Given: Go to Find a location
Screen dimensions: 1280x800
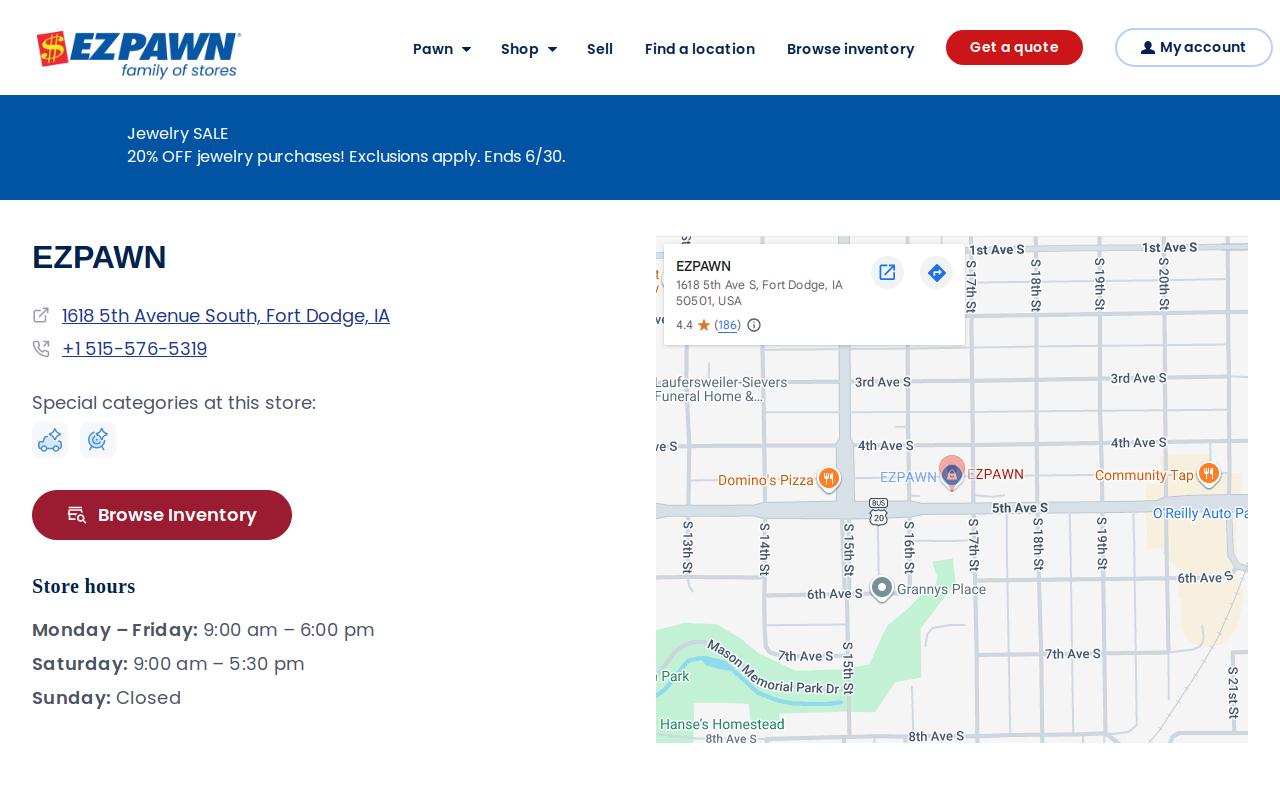Looking at the screenshot, I should [x=700, y=49].
